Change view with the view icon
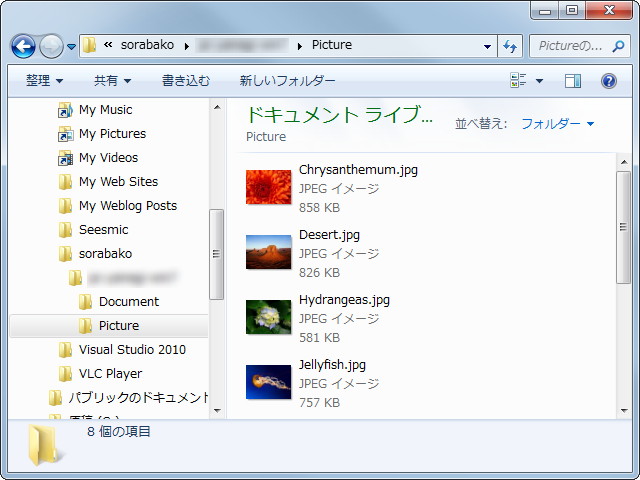 [518, 80]
